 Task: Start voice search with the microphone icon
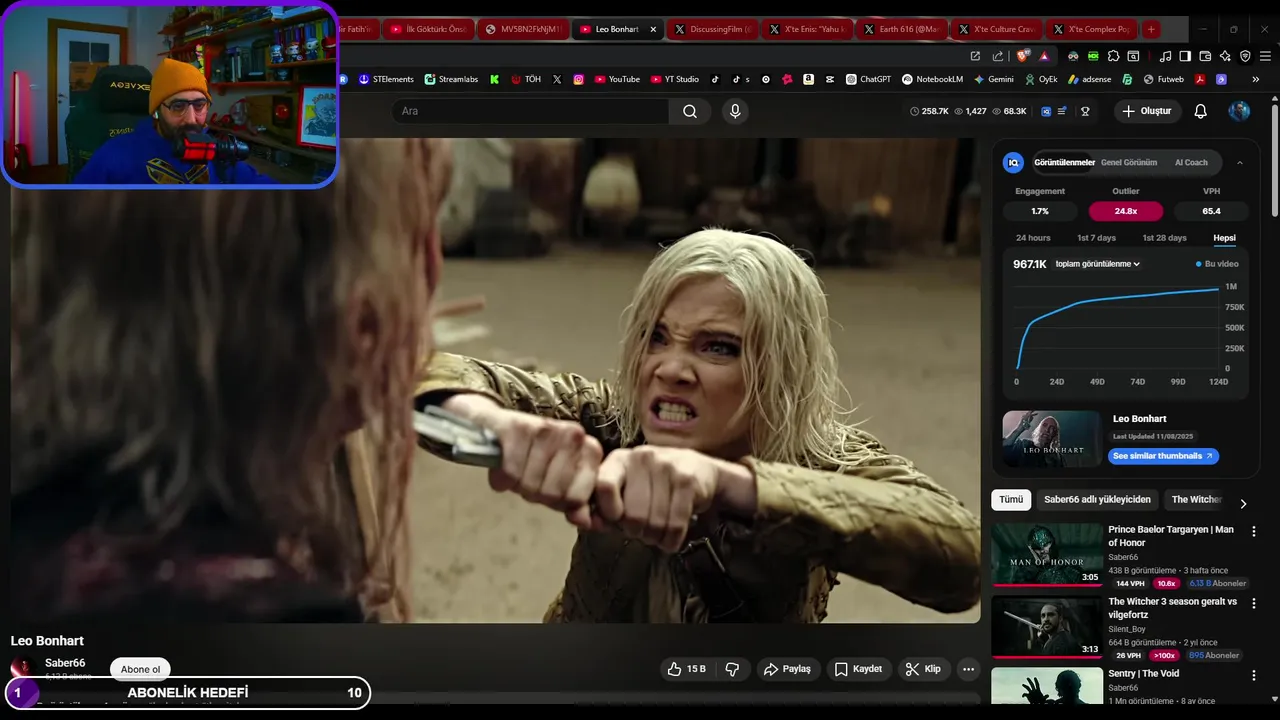[x=735, y=111]
